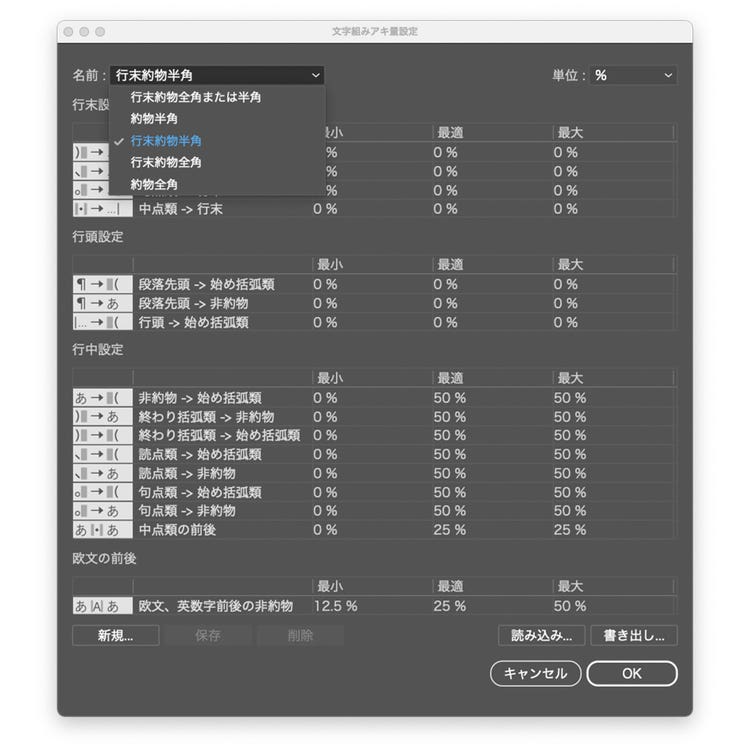Choose 約物全角 at the list bottom

(154, 185)
